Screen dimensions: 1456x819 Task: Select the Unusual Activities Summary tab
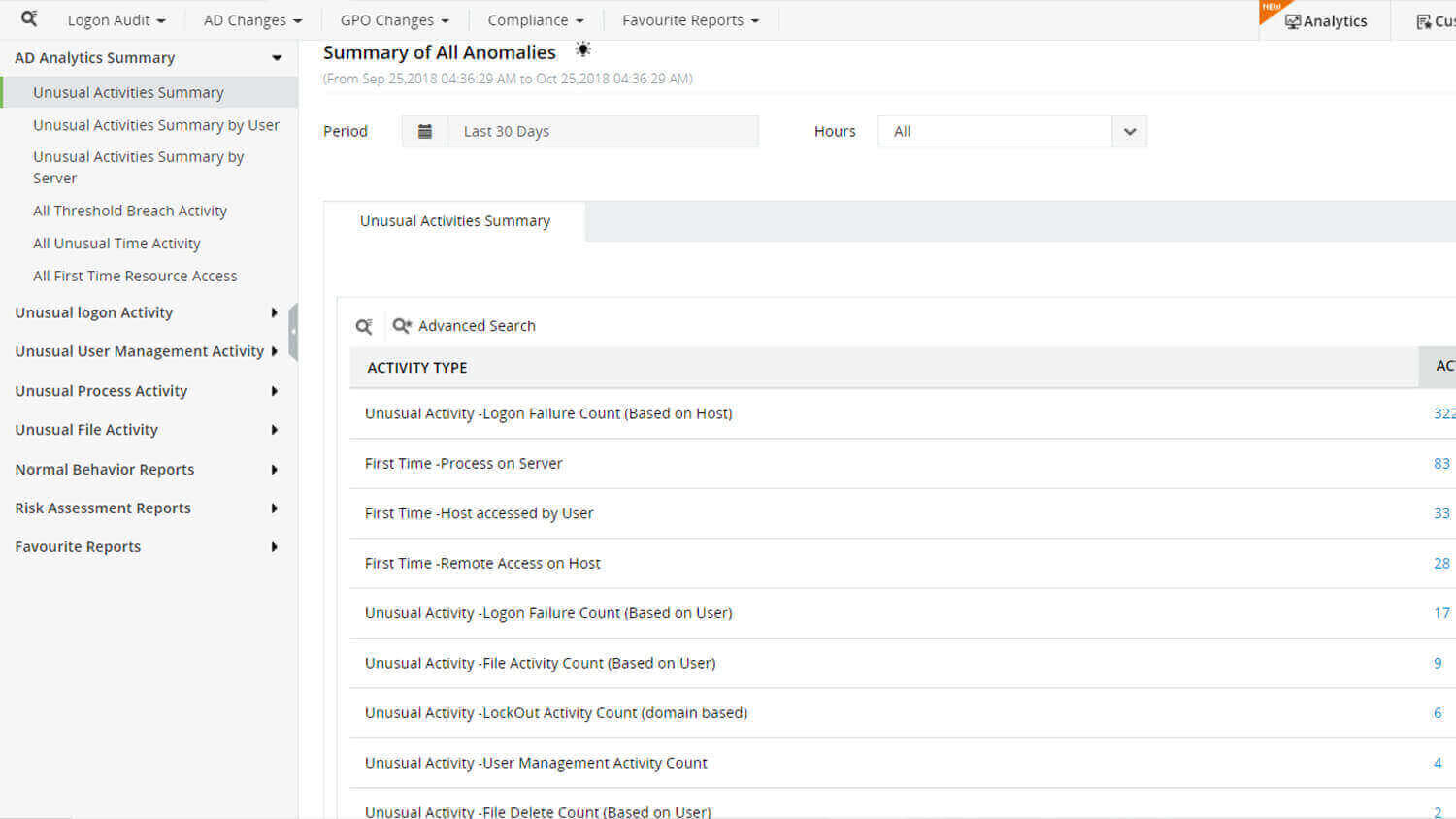[454, 221]
